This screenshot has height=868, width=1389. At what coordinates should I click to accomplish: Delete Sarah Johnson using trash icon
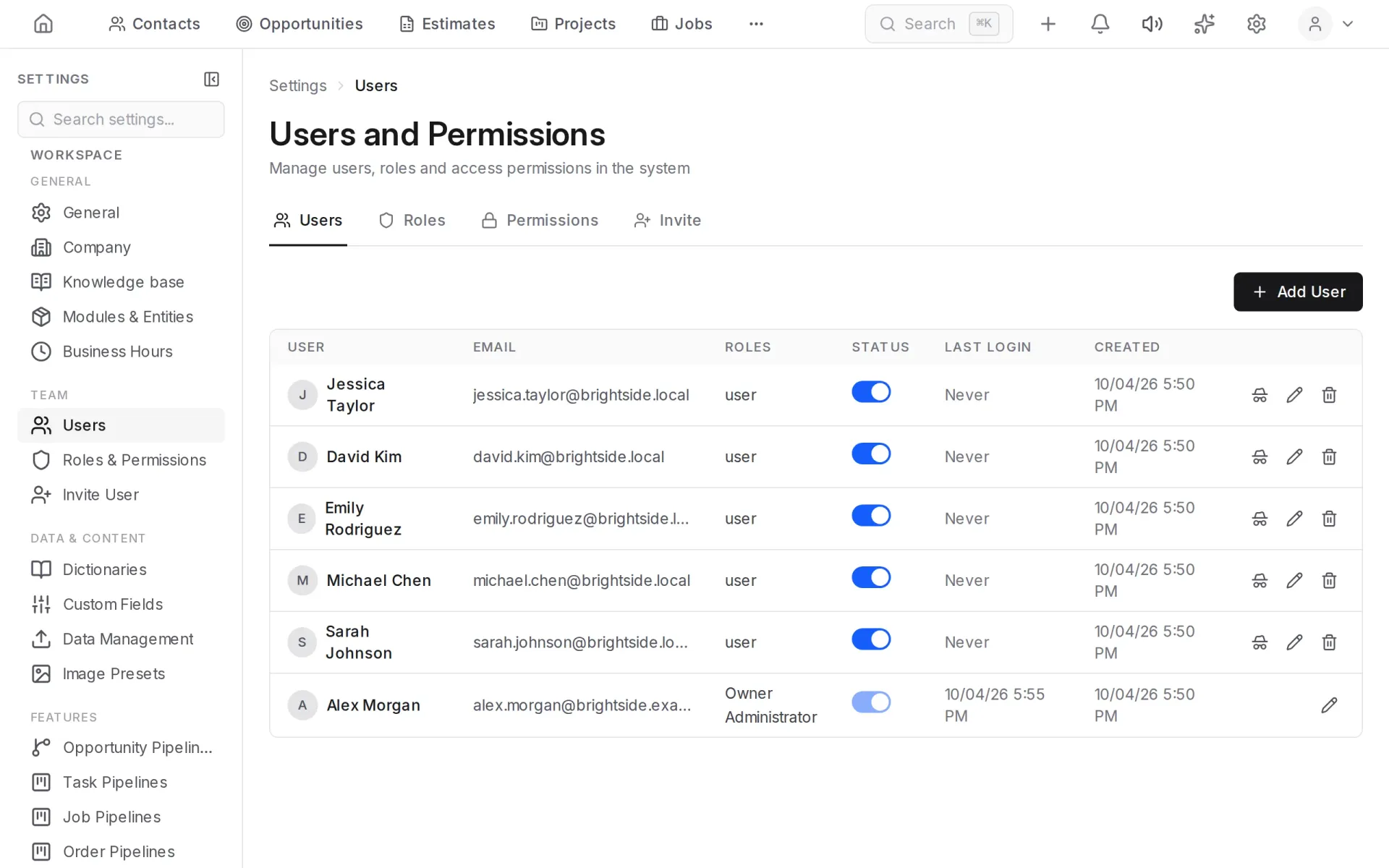click(x=1329, y=642)
